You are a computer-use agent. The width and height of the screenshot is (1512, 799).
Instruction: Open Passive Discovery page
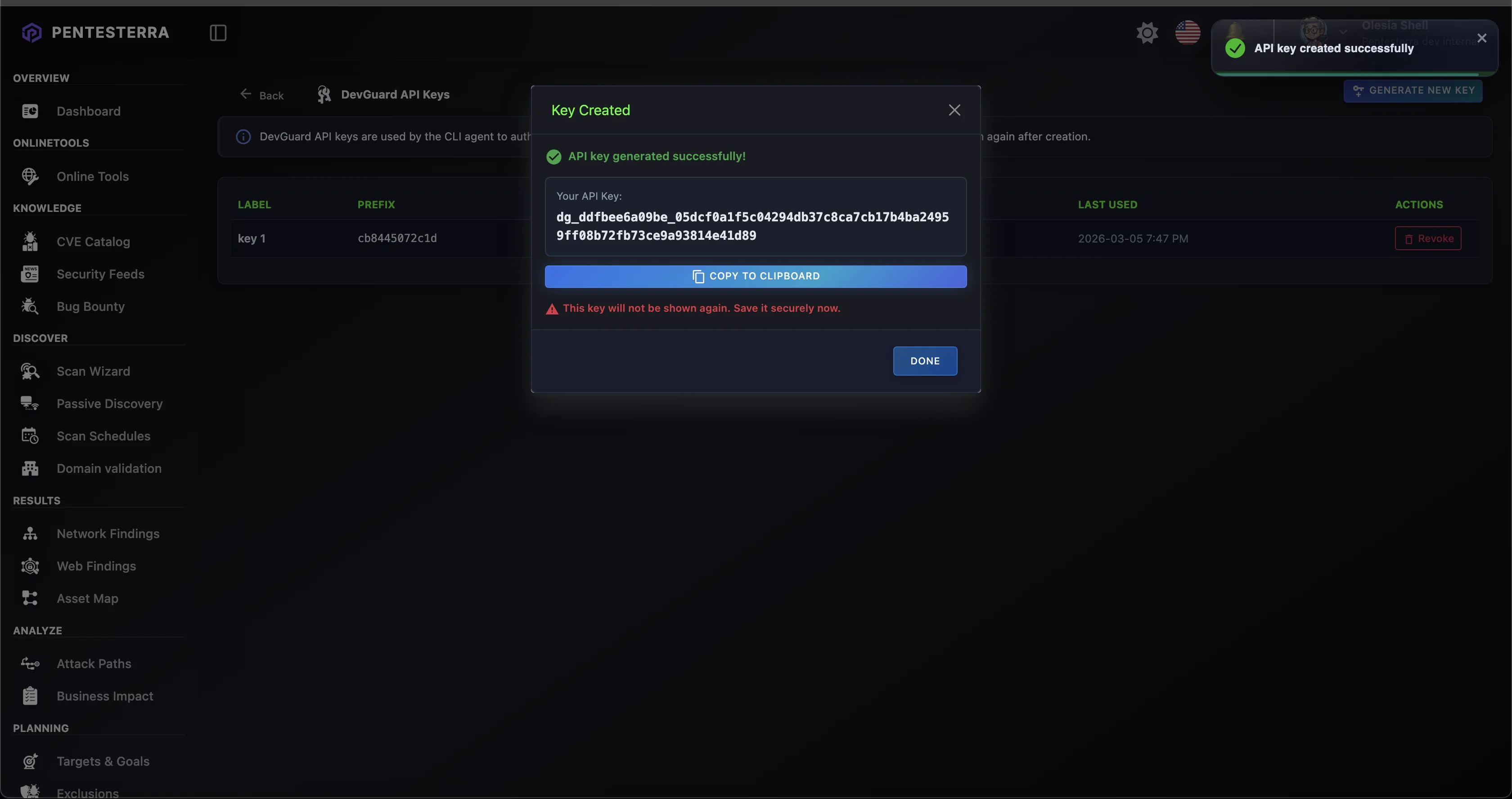(110, 404)
